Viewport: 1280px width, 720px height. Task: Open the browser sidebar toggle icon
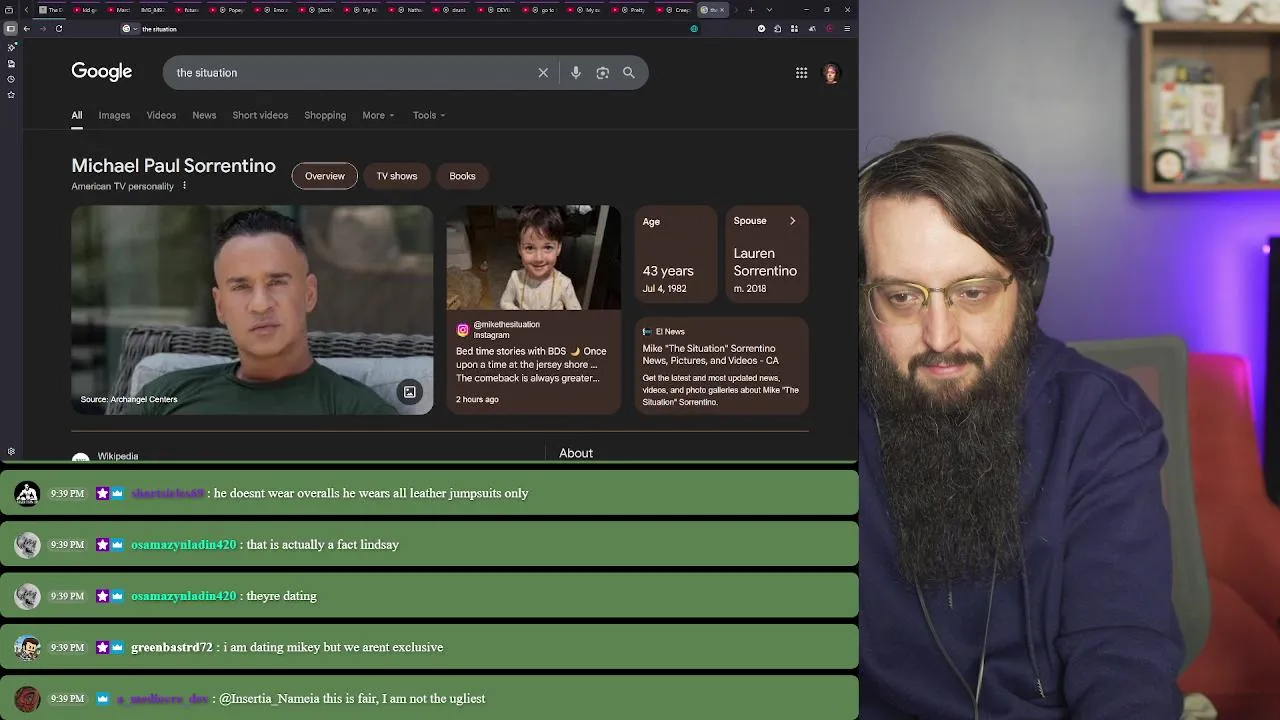click(11, 29)
